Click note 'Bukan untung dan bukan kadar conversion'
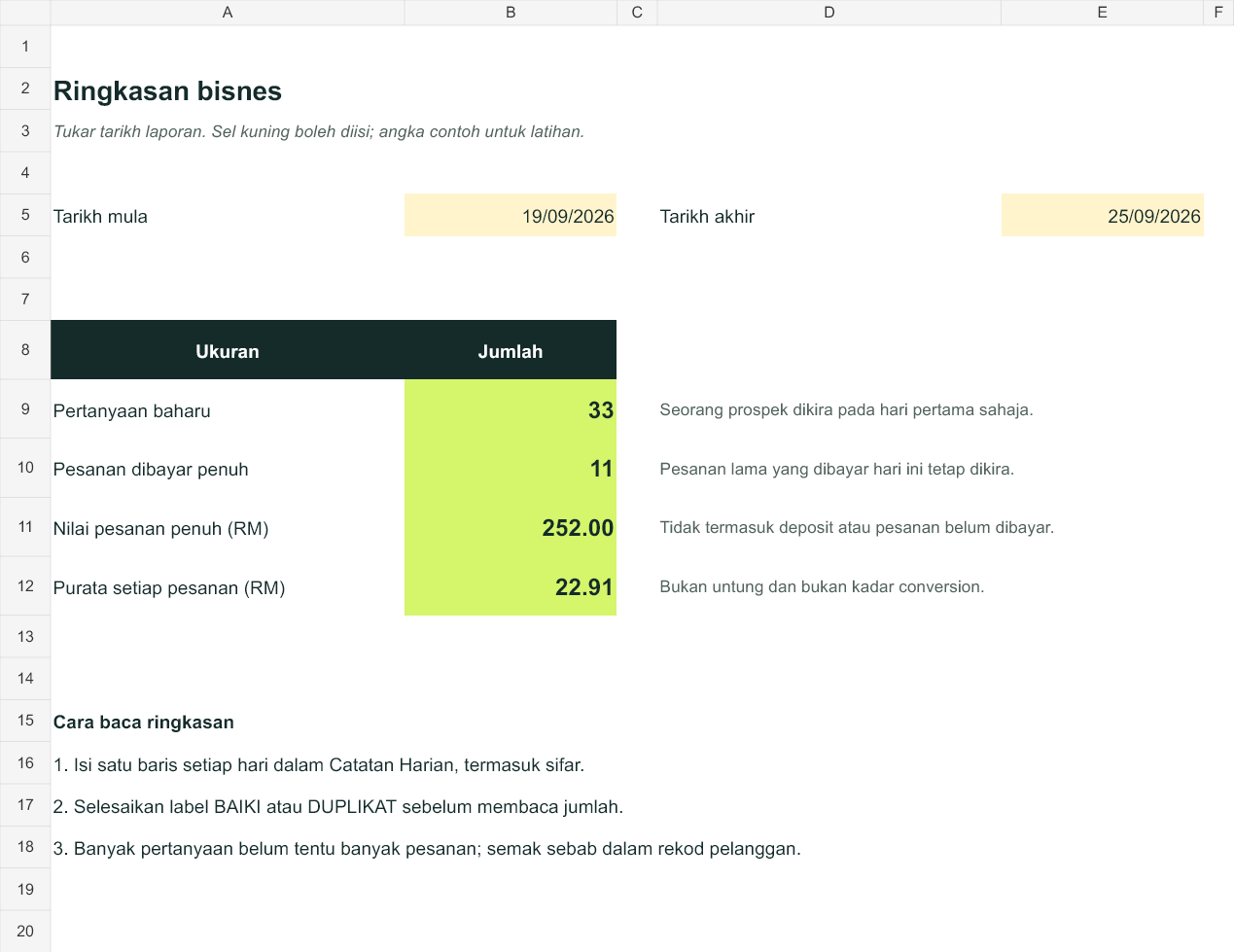The image size is (1234, 952). 822,587
